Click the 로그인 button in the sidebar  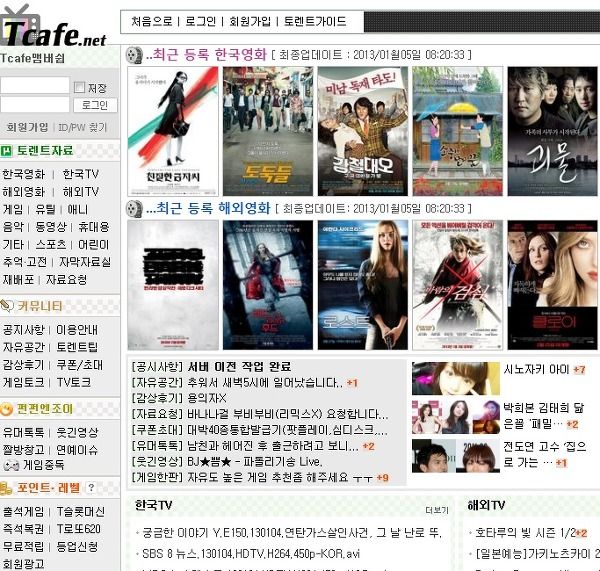(95, 105)
